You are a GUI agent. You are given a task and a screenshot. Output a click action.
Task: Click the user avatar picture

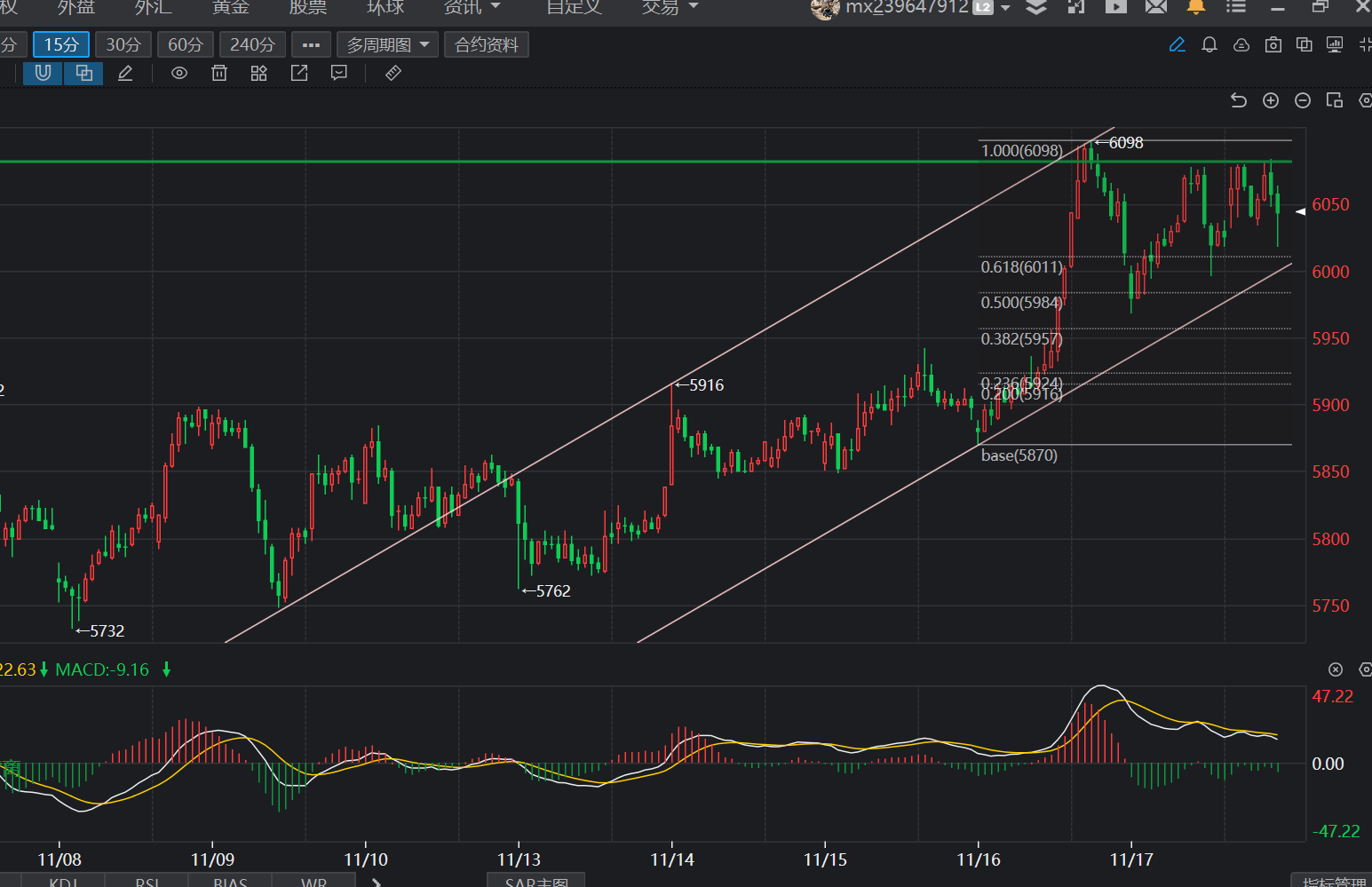coord(825,8)
